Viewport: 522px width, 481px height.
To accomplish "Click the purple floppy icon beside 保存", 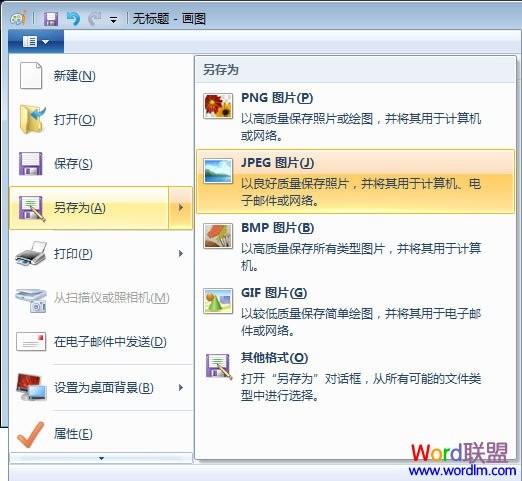I will [31, 164].
